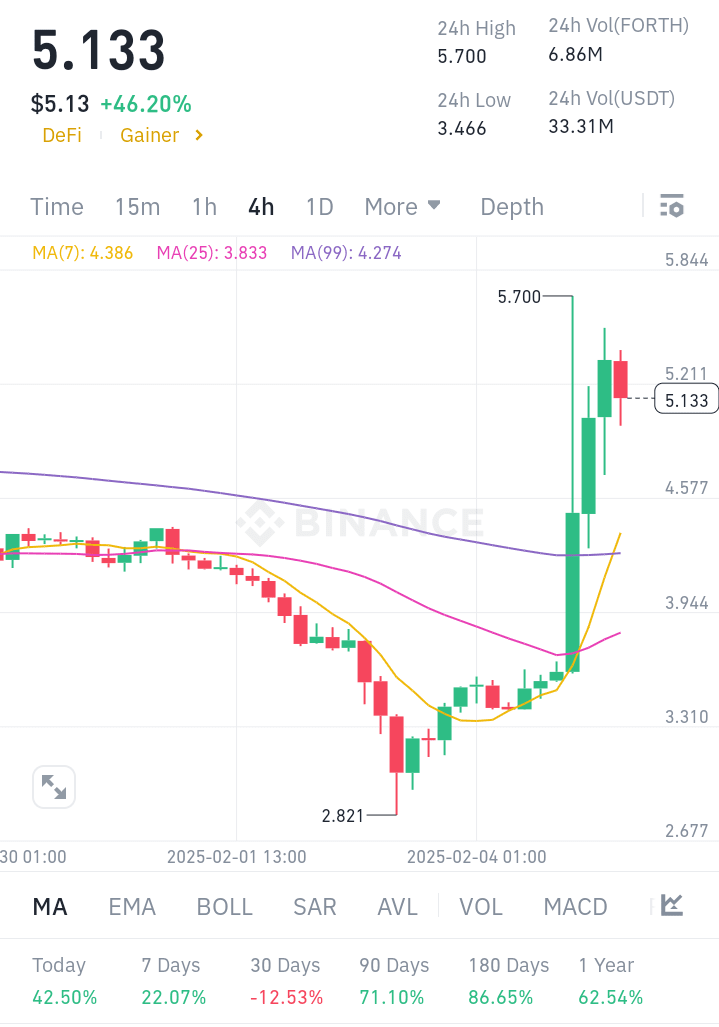The image size is (719, 1027).
Task: Open the Depth chart view
Action: pos(512,207)
